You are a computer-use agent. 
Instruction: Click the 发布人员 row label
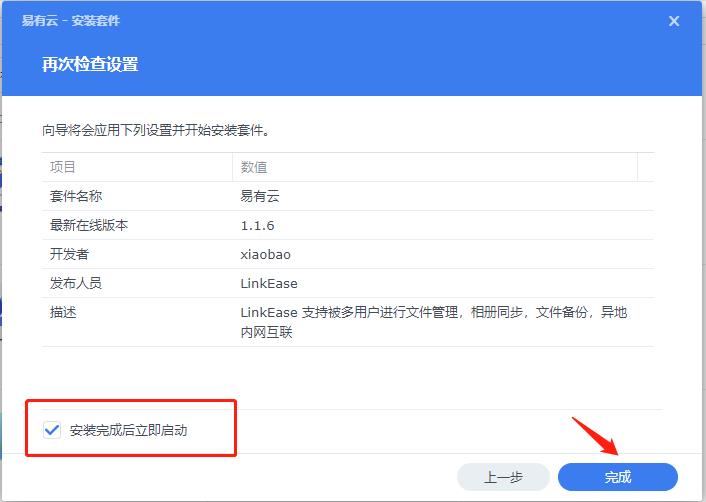click(x=76, y=283)
